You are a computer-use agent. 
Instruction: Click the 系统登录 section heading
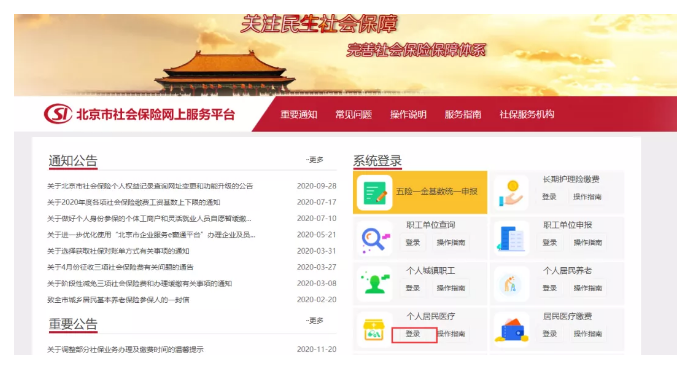coord(377,161)
